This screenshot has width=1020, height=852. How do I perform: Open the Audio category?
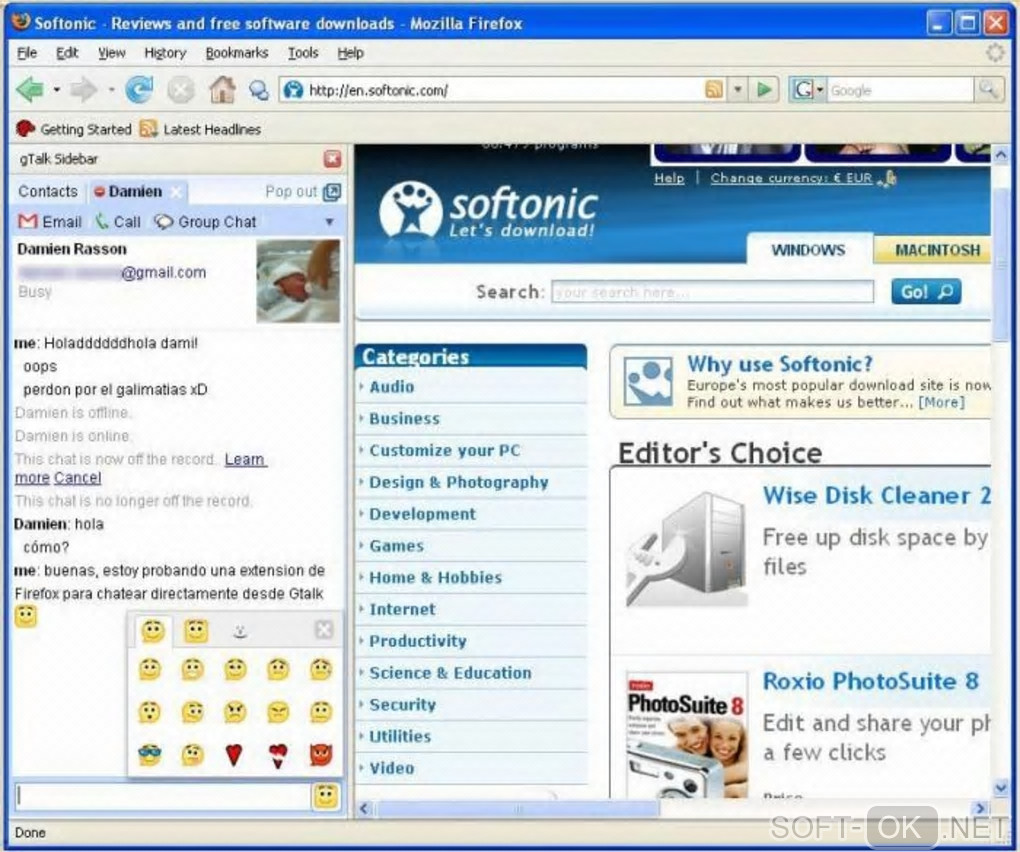392,387
